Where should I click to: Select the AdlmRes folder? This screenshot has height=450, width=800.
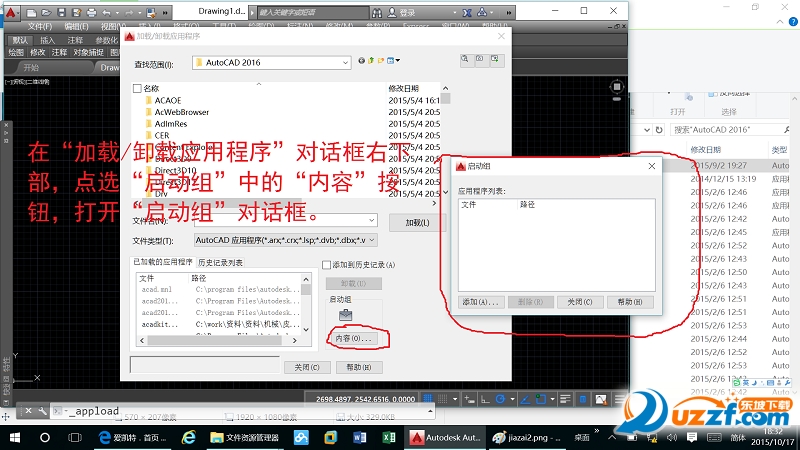(x=171, y=124)
